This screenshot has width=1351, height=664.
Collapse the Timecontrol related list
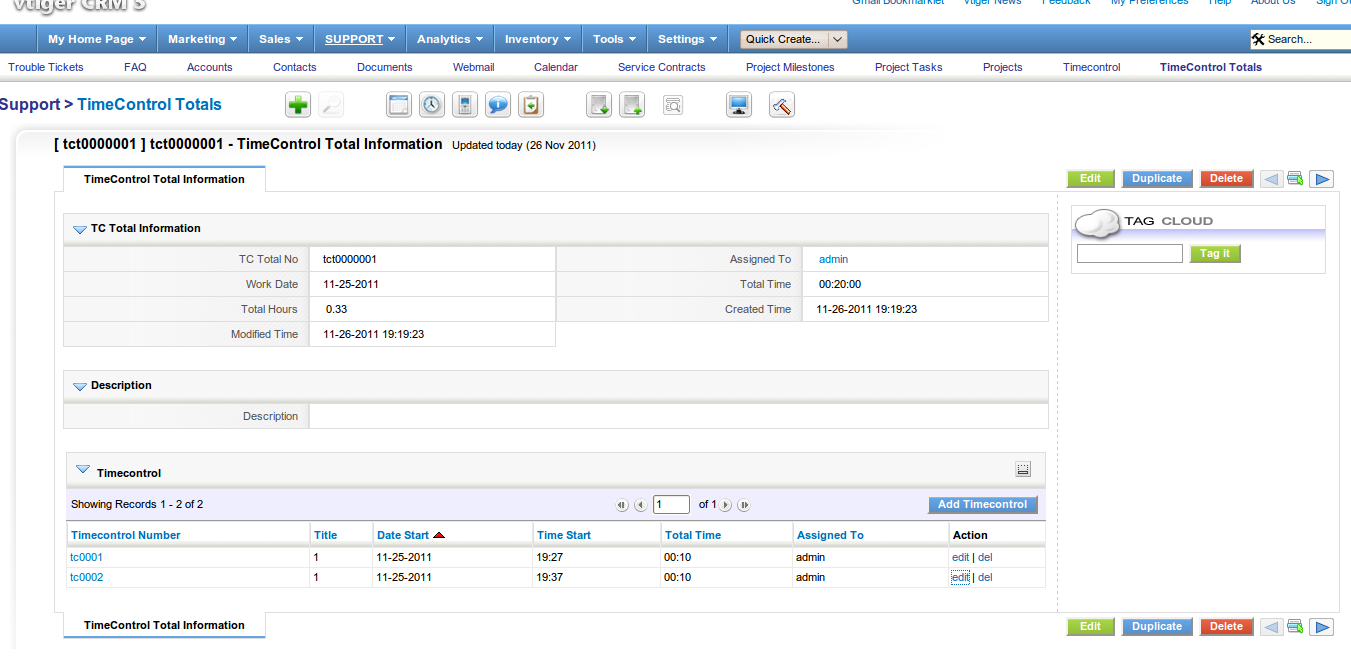click(83, 469)
